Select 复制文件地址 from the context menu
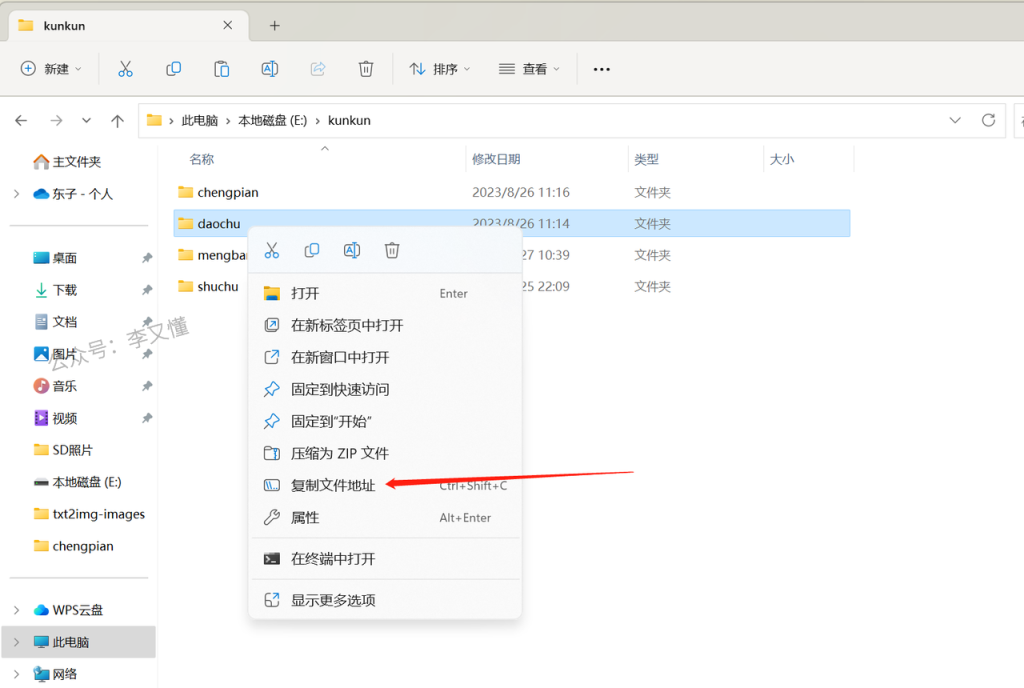This screenshot has height=688, width=1024. 333,485
